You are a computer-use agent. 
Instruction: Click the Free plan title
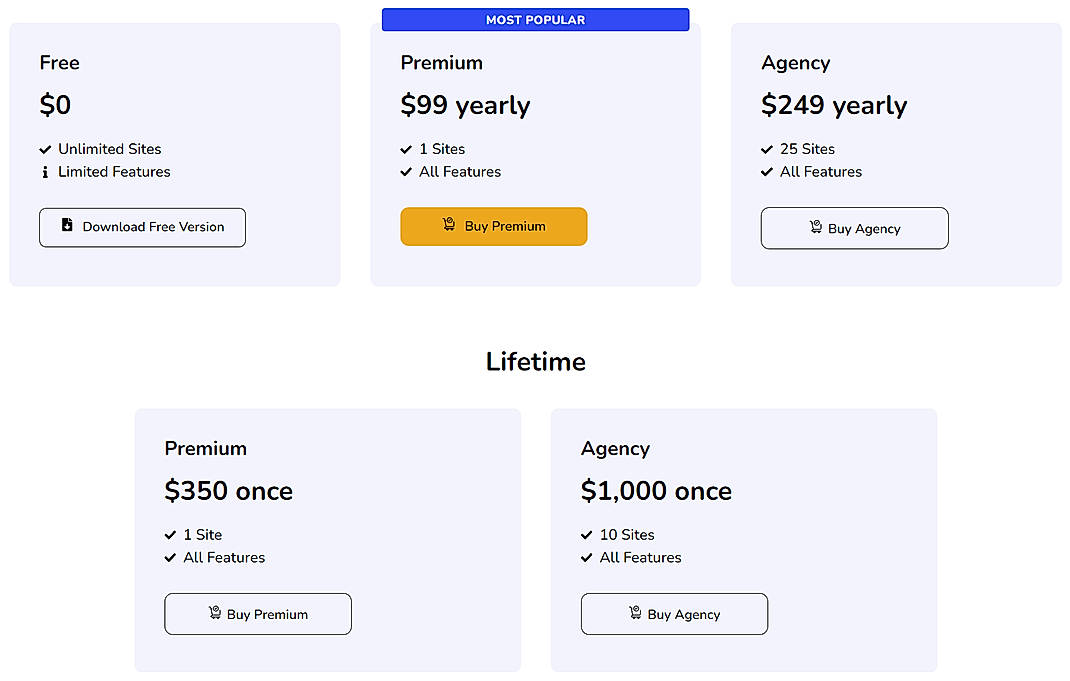click(x=59, y=62)
